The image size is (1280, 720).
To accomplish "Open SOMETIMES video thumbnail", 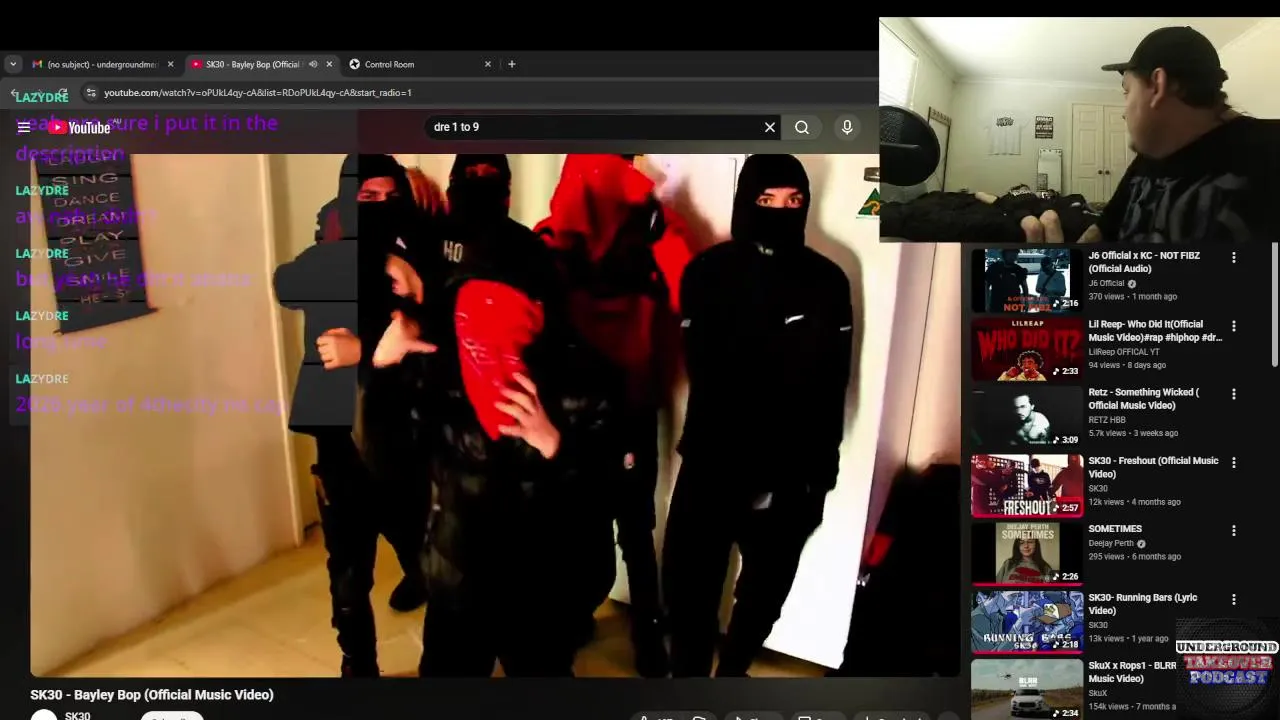I will tap(1027, 554).
